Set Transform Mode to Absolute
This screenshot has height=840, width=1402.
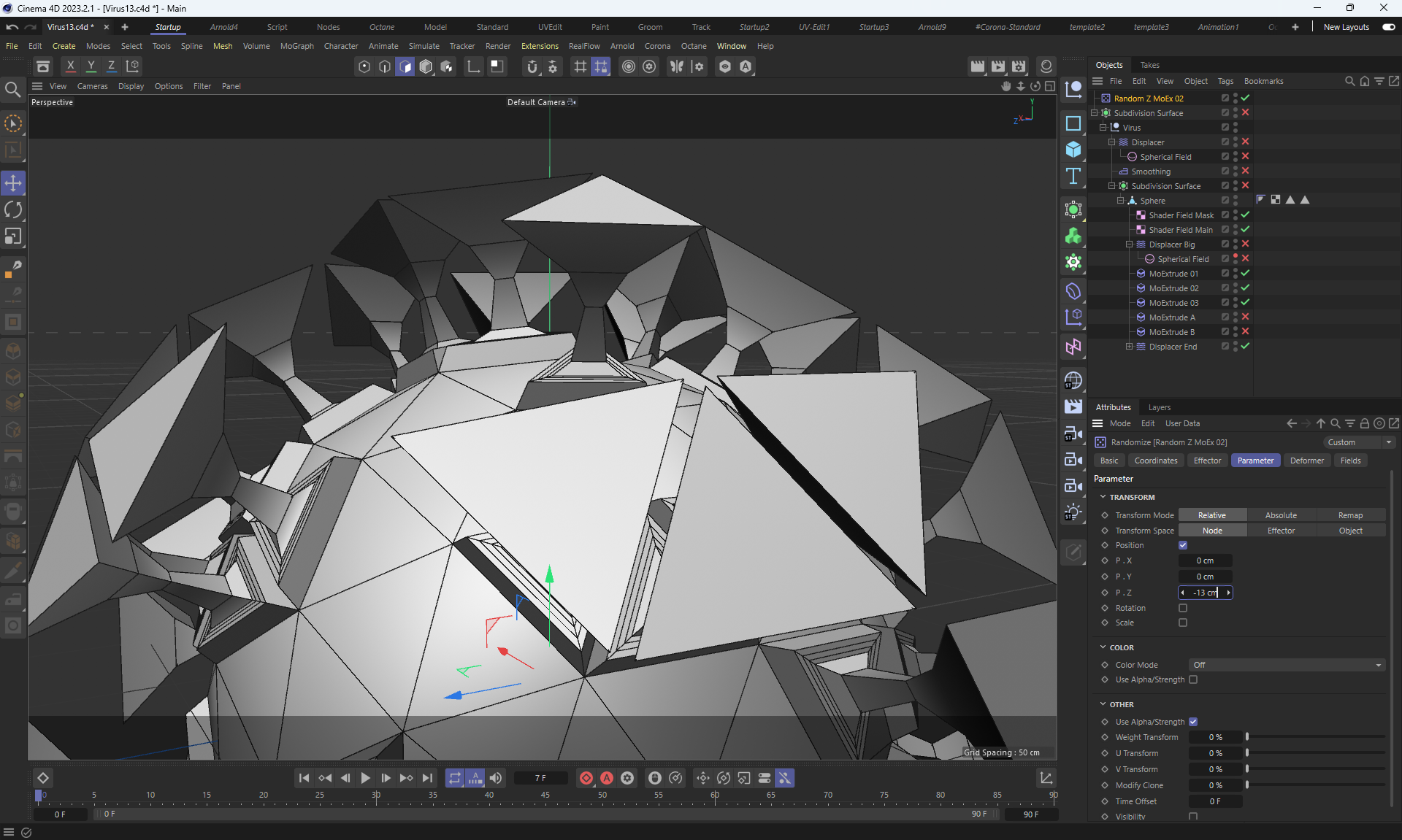1281,515
